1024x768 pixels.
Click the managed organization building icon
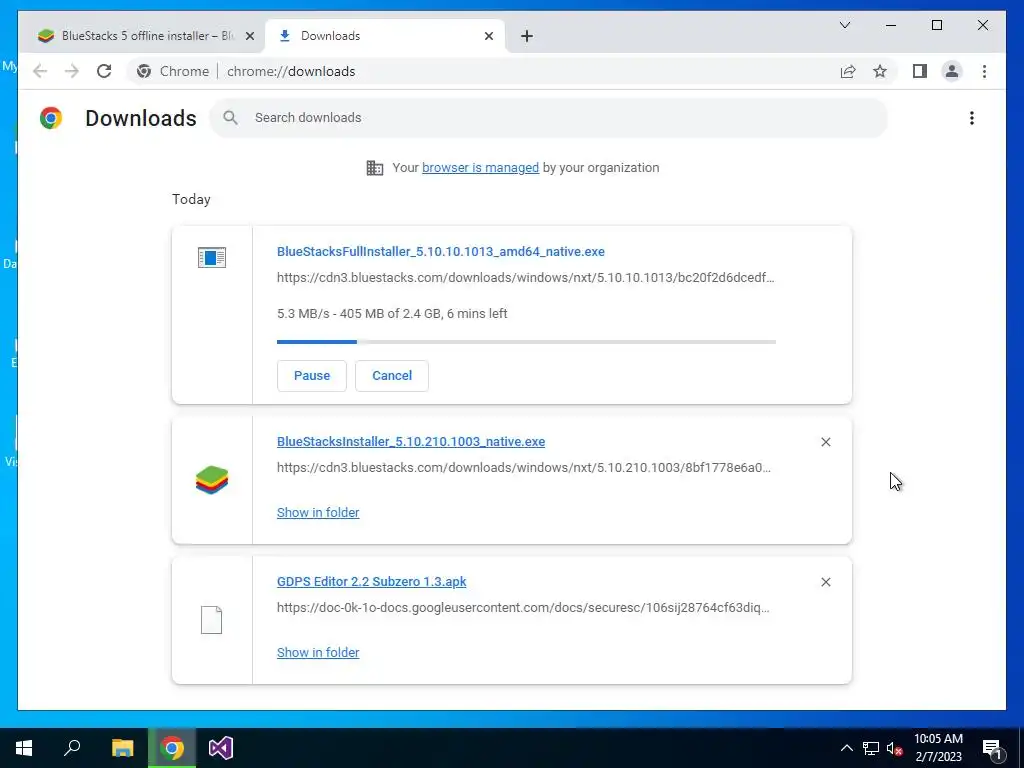pyautogui.click(x=374, y=168)
